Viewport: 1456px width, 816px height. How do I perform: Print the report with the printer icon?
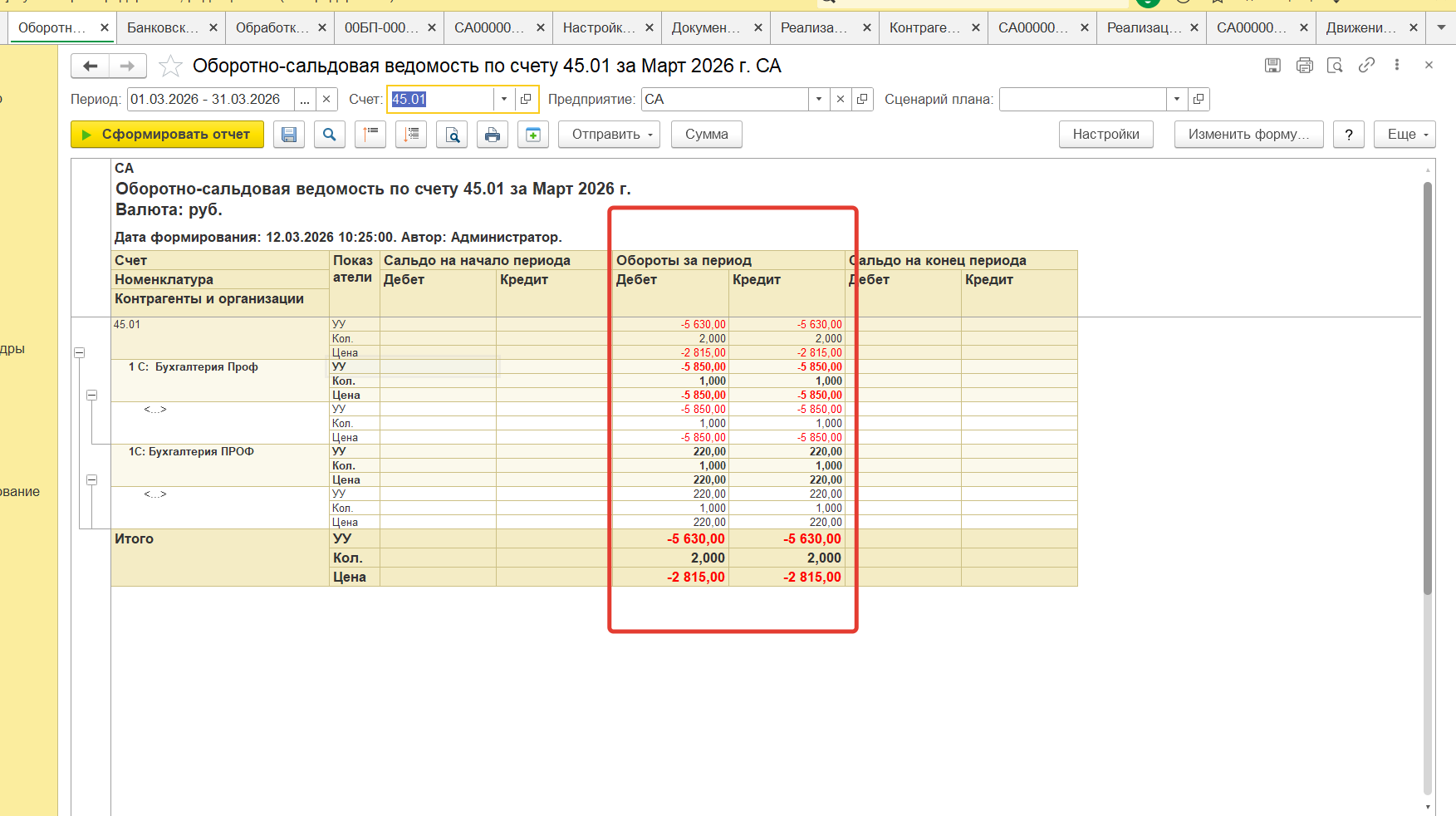493,135
